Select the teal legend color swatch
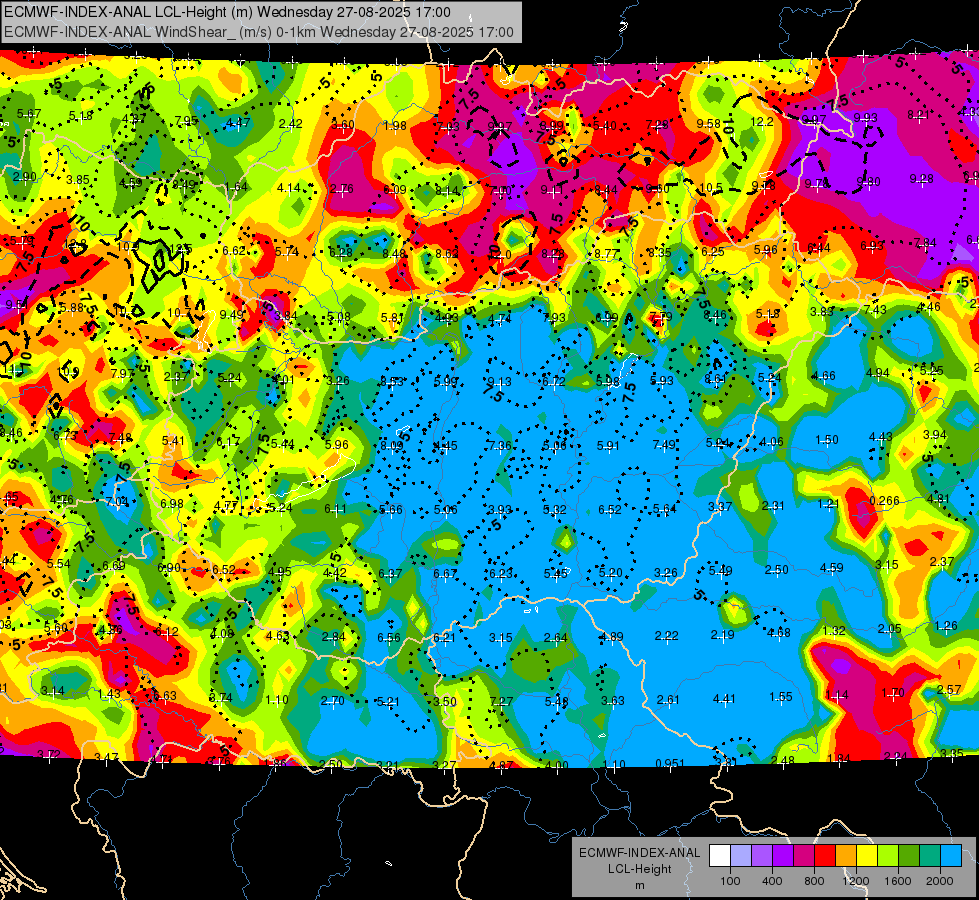The image size is (979, 900). [x=930, y=856]
